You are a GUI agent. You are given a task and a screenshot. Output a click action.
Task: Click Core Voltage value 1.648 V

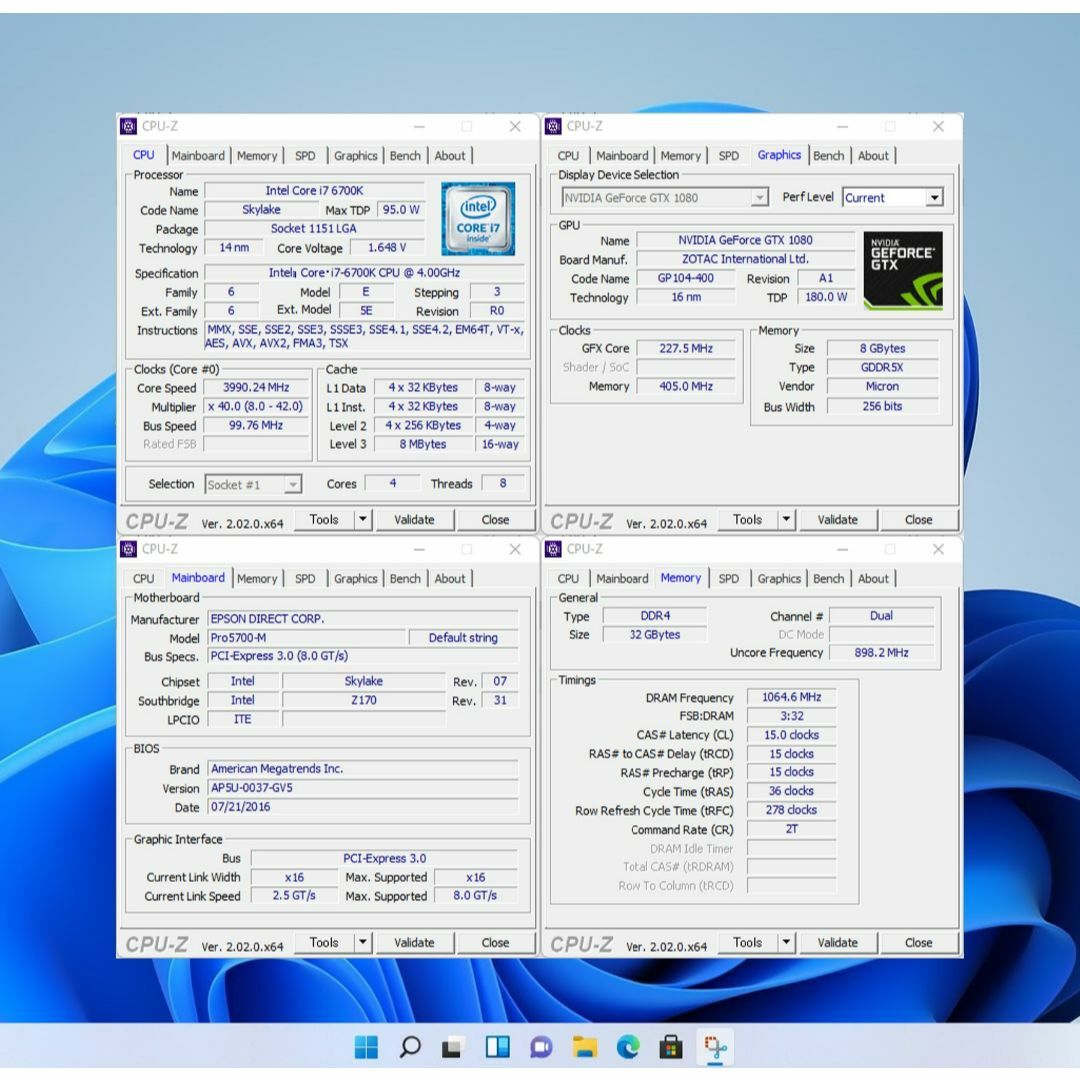(x=387, y=247)
